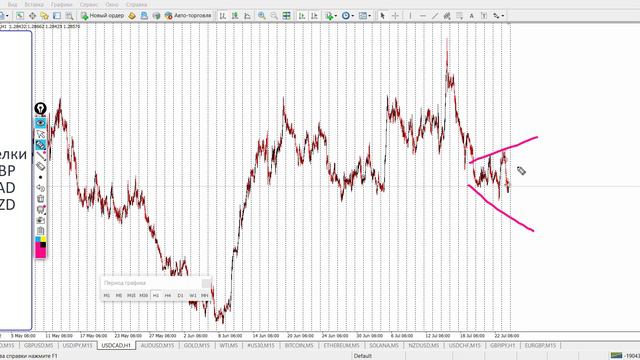Select the arrow pointer in annotation toolbar

pos(40,134)
